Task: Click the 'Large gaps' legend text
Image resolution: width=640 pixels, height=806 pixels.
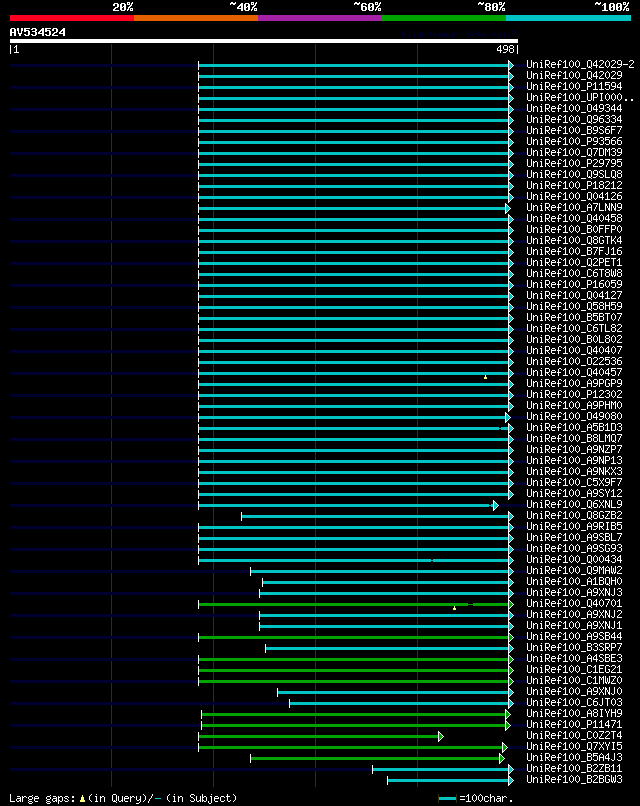Action: [x=43, y=798]
